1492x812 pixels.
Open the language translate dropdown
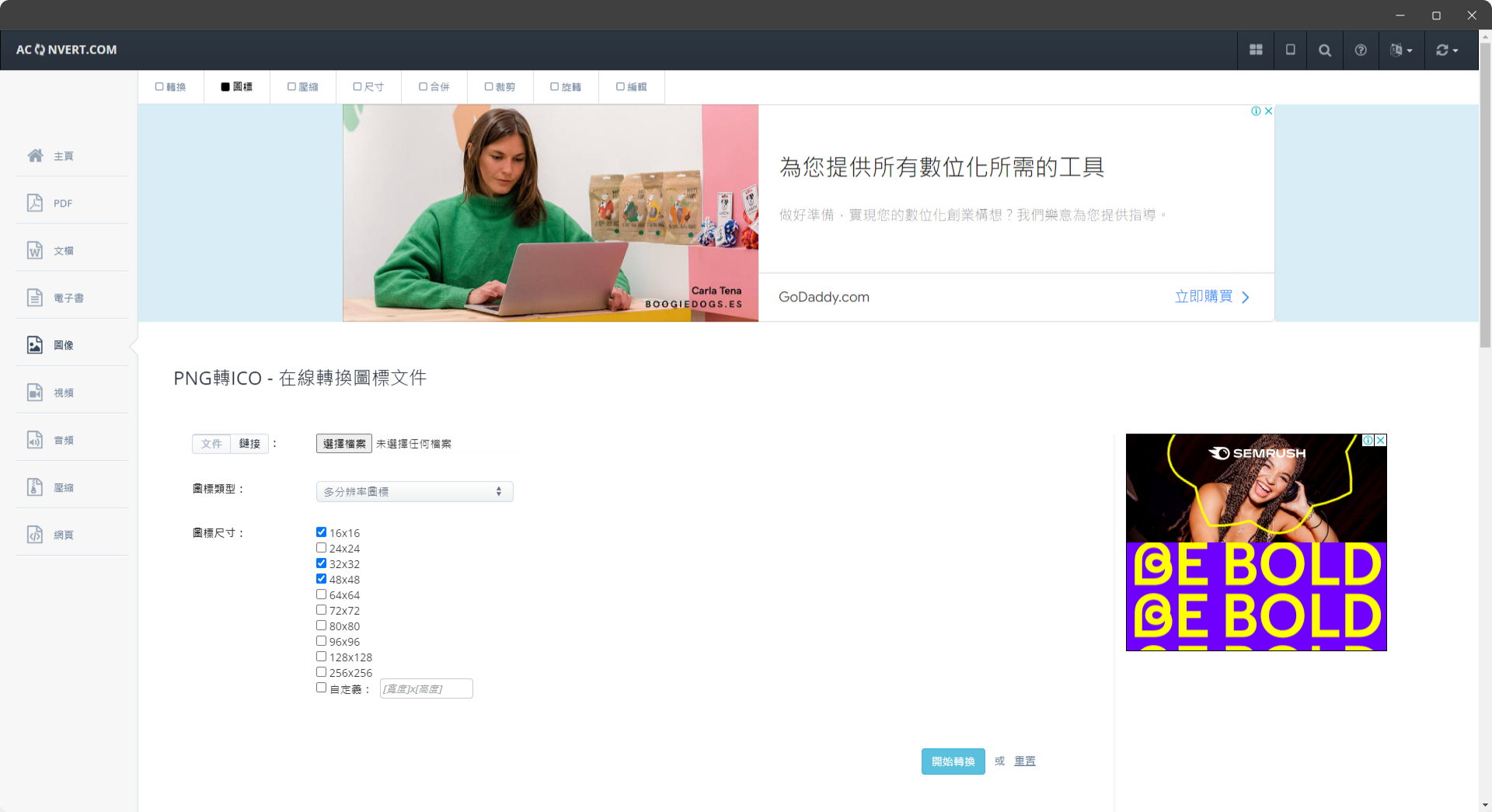[1402, 50]
